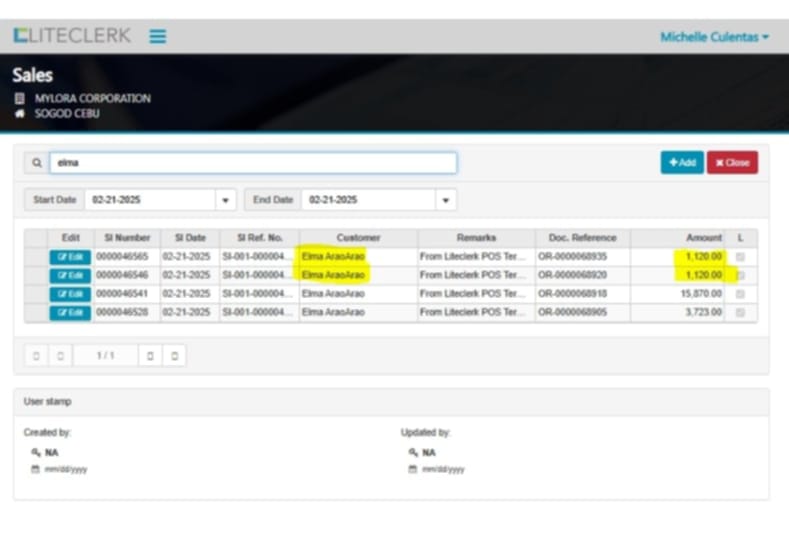Screen dimensions: 789x551
Task: Click the Add button
Action: [x=682, y=163]
